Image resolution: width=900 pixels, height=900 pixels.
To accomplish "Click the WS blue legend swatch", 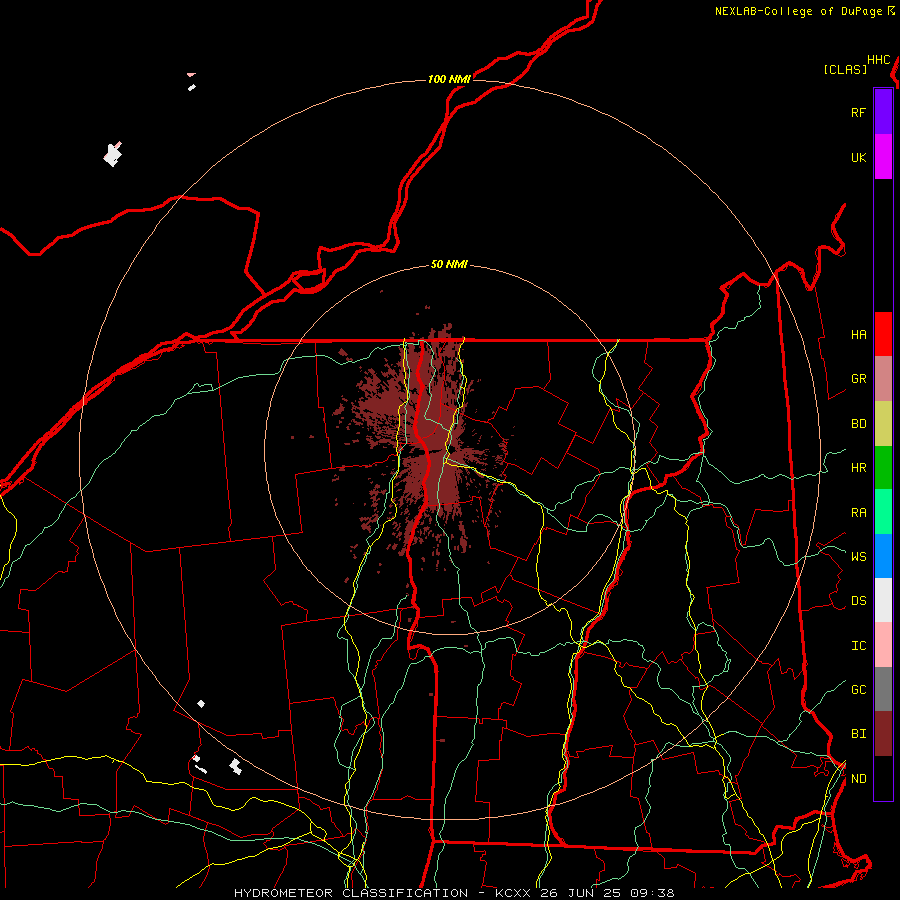I will [x=883, y=556].
